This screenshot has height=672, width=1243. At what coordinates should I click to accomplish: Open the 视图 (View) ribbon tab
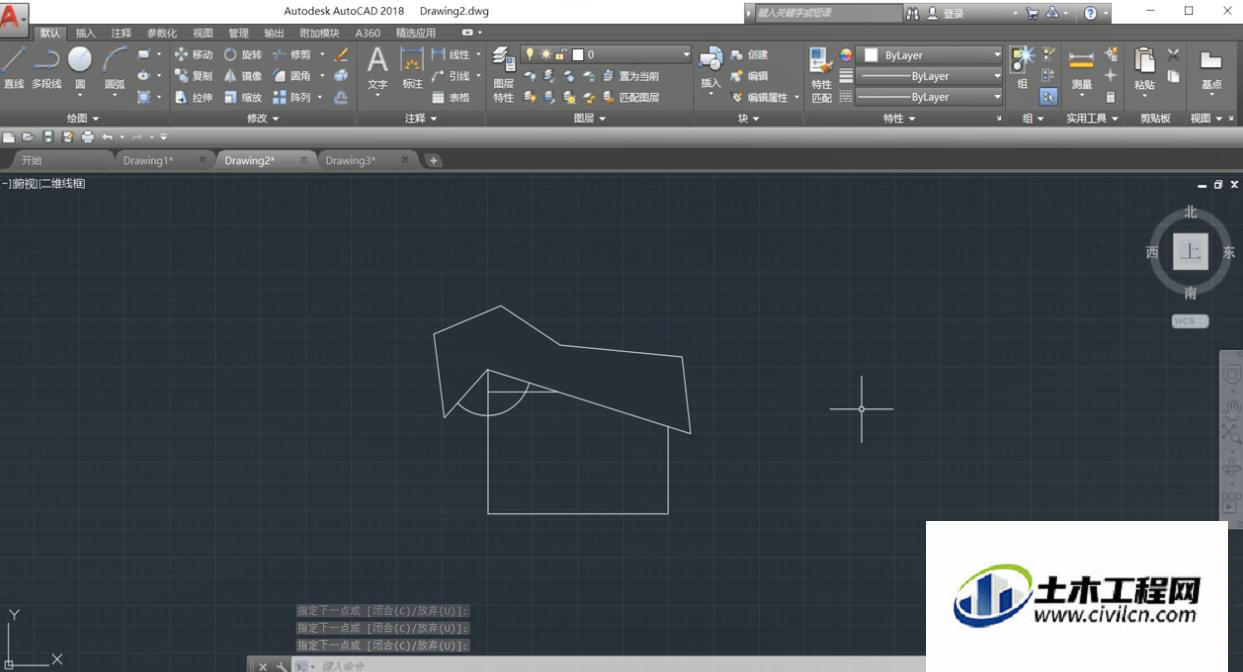pos(203,33)
